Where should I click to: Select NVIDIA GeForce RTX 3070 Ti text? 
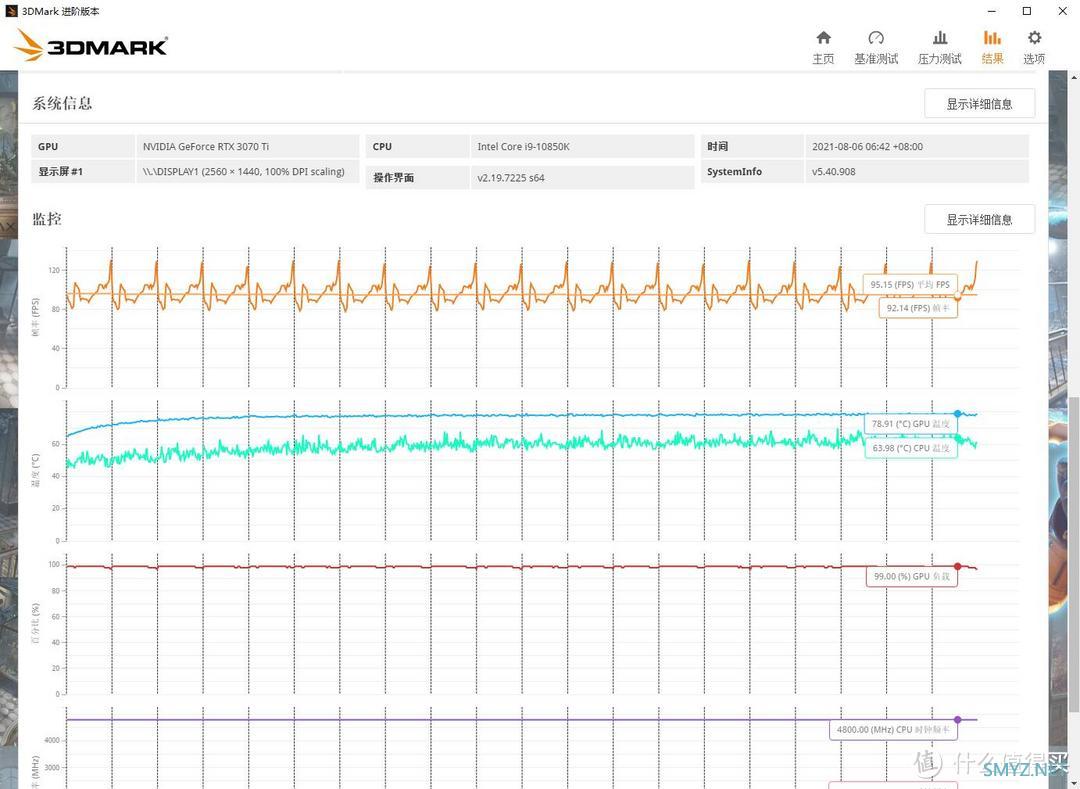[x=206, y=147]
